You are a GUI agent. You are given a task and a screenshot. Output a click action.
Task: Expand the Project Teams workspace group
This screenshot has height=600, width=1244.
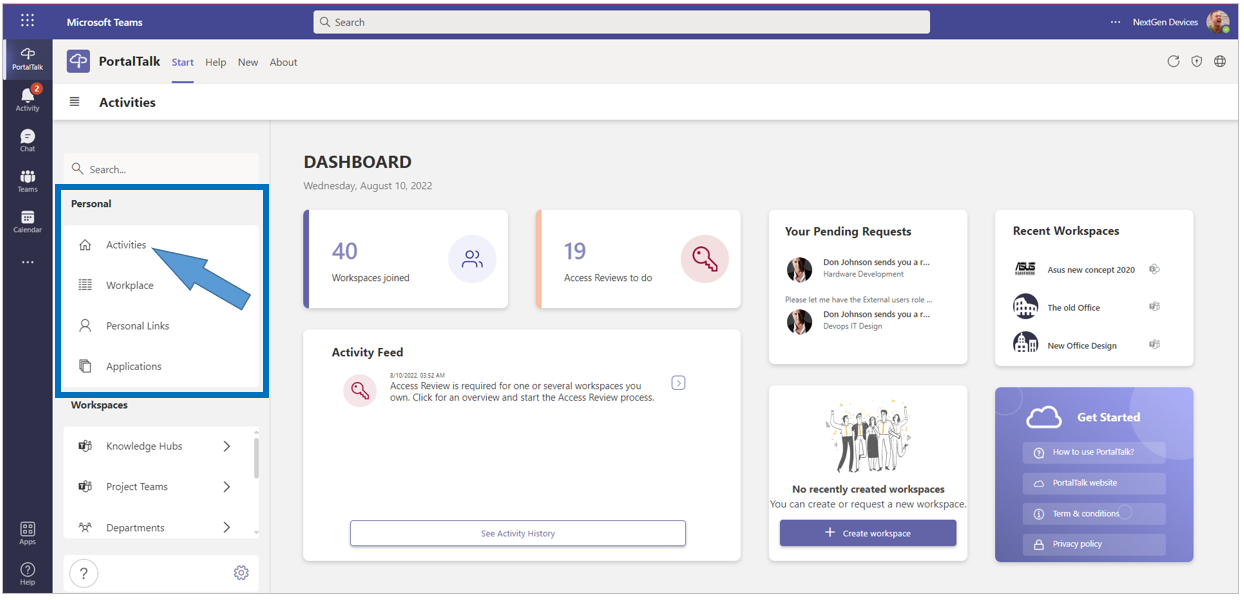pyautogui.click(x=227, y=487)
